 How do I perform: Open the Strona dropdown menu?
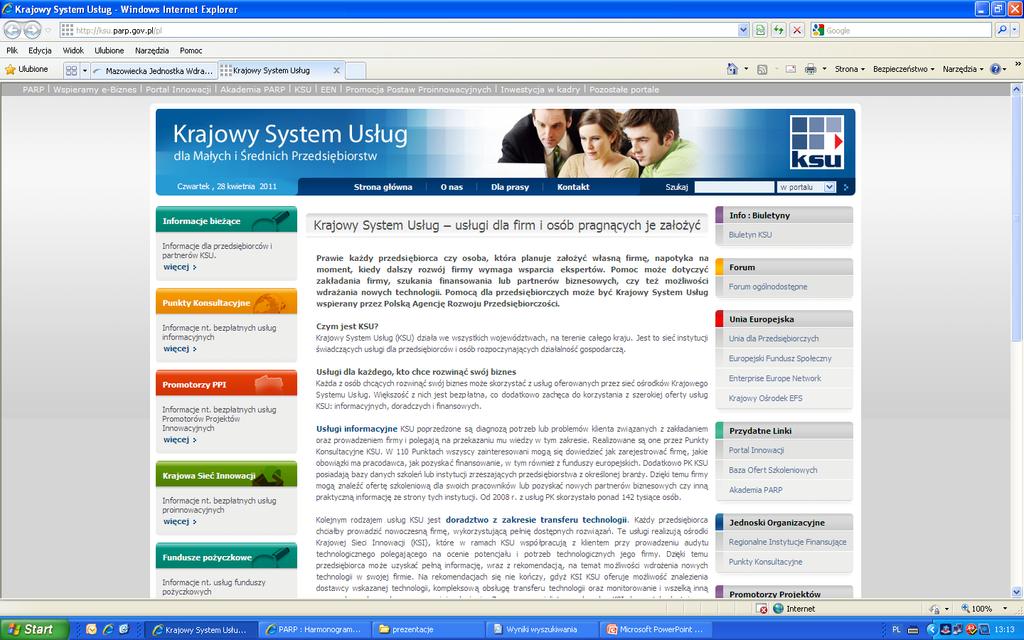(x=849, y=69)
